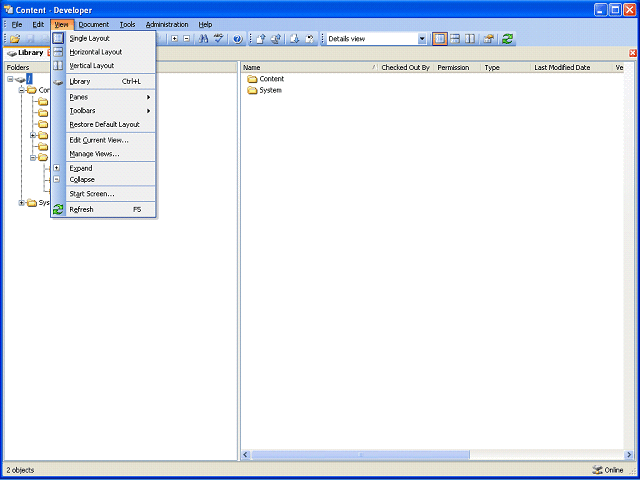Image resolution: width=640 pixels, height=480 pixels.
Task: Collapse the Content folder tree node
Action: 22,90
